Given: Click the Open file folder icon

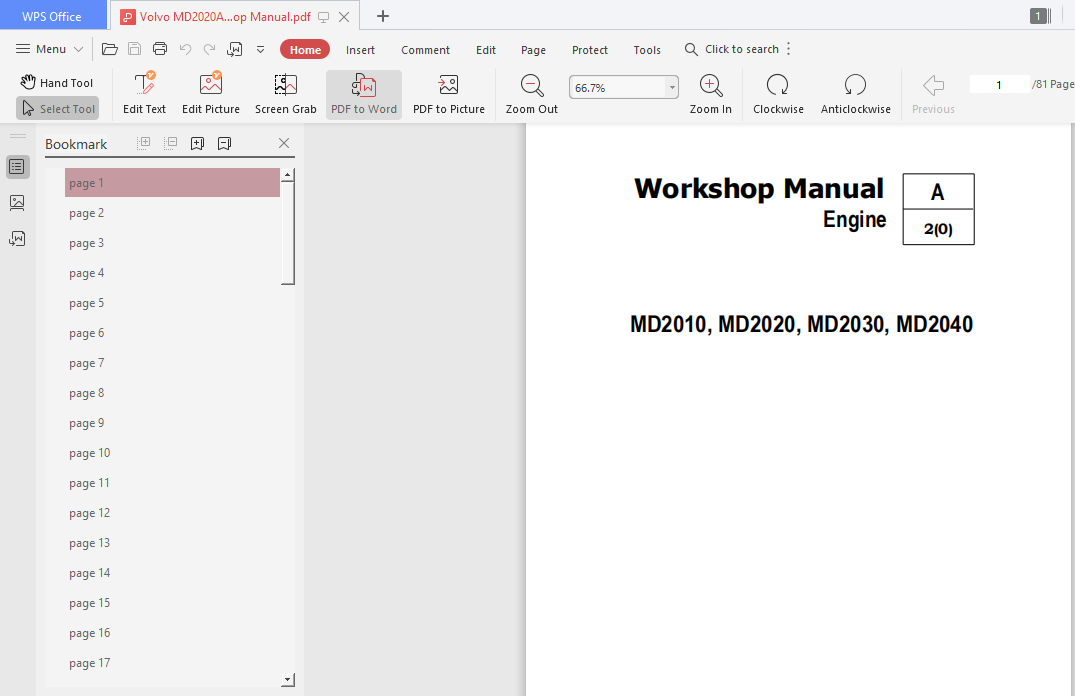Looking at the screenshot, I should coord(110,49).
